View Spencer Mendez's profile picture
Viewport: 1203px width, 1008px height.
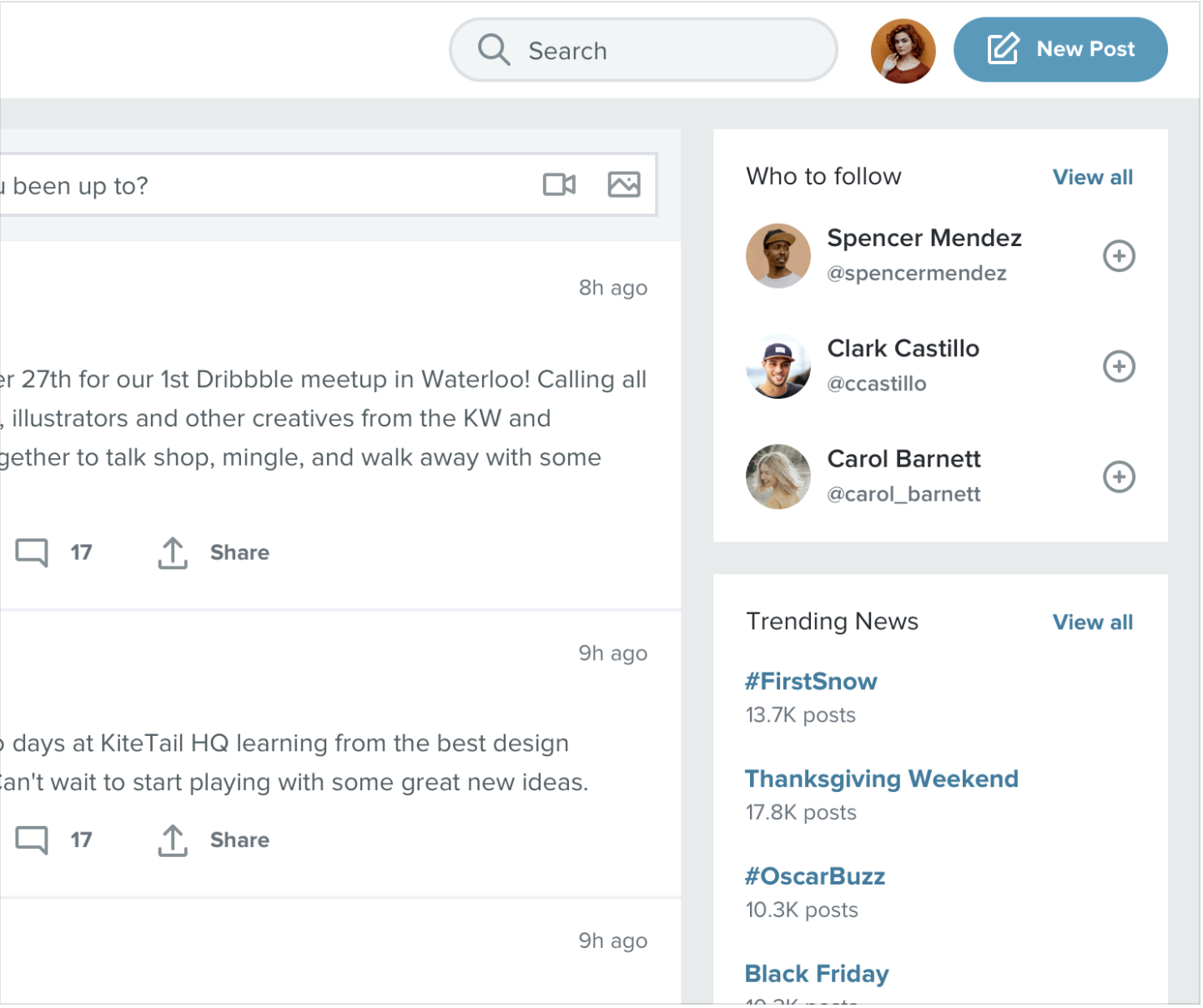pos(778,256)
